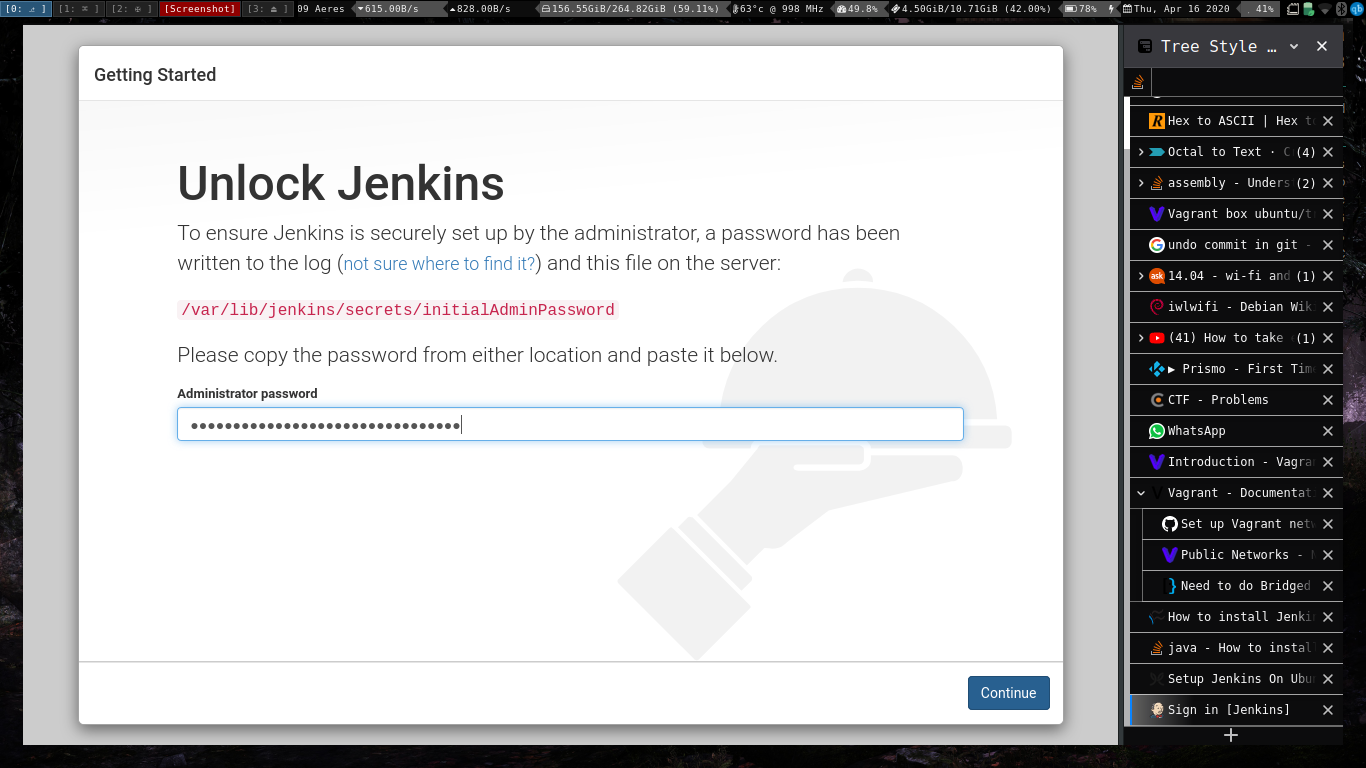Switch to the Screenshot workspace in status bar
The height and width of the screenshot is (768, 1366).
tap(200, 9)
